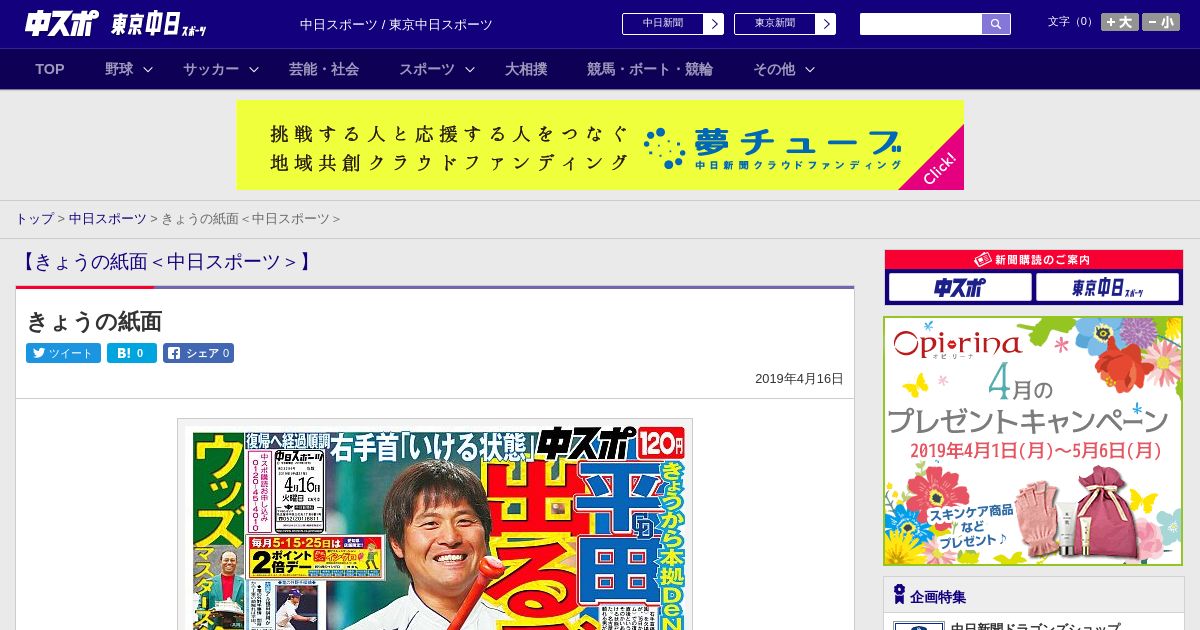Click the 夢チューブ crowdfunding banner
This screenshot has width=1200, height=630.
(600, 145)
